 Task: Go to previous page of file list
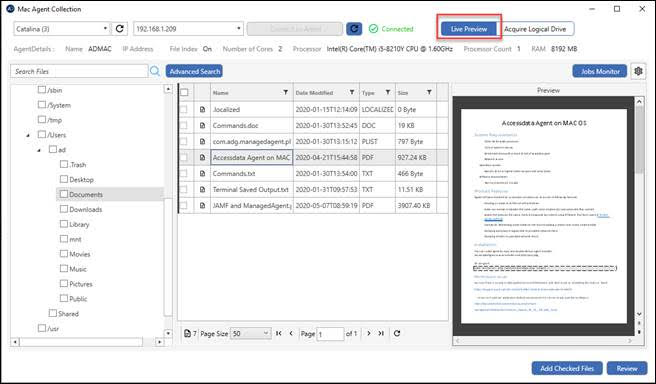(x=291, y=333)
